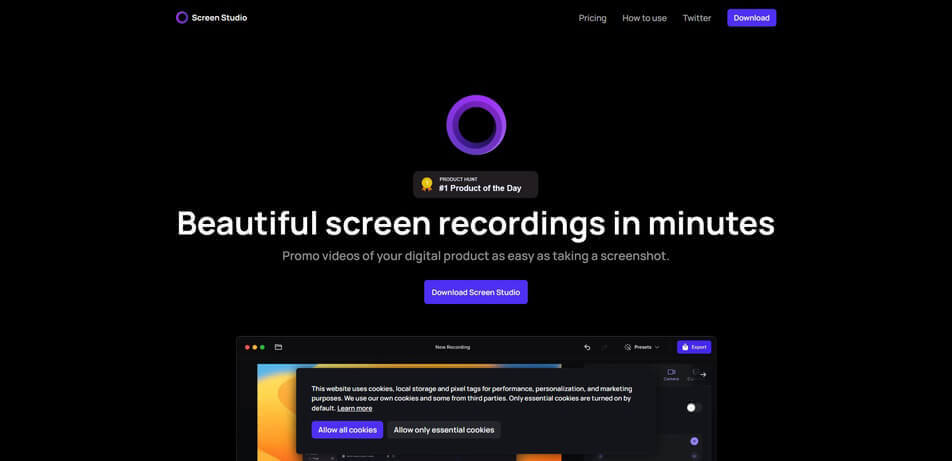Click the Screen Studio logo in the header
The image size is (952, 461).
pyautogui.click(x=211, y=18)
